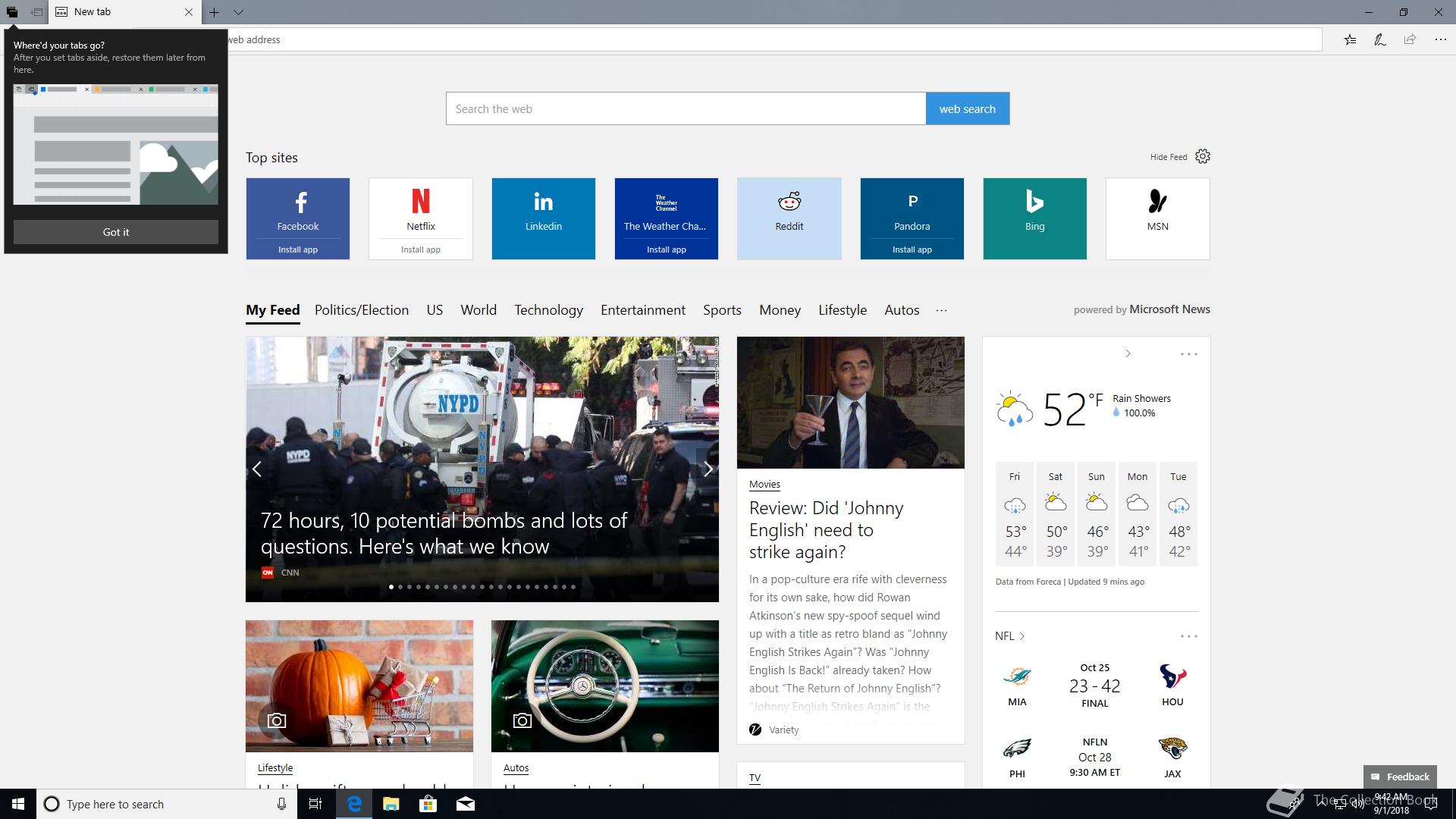Open the Windows Start menu
Viewport: 1456px width, 819px height.
click(18, 804)
